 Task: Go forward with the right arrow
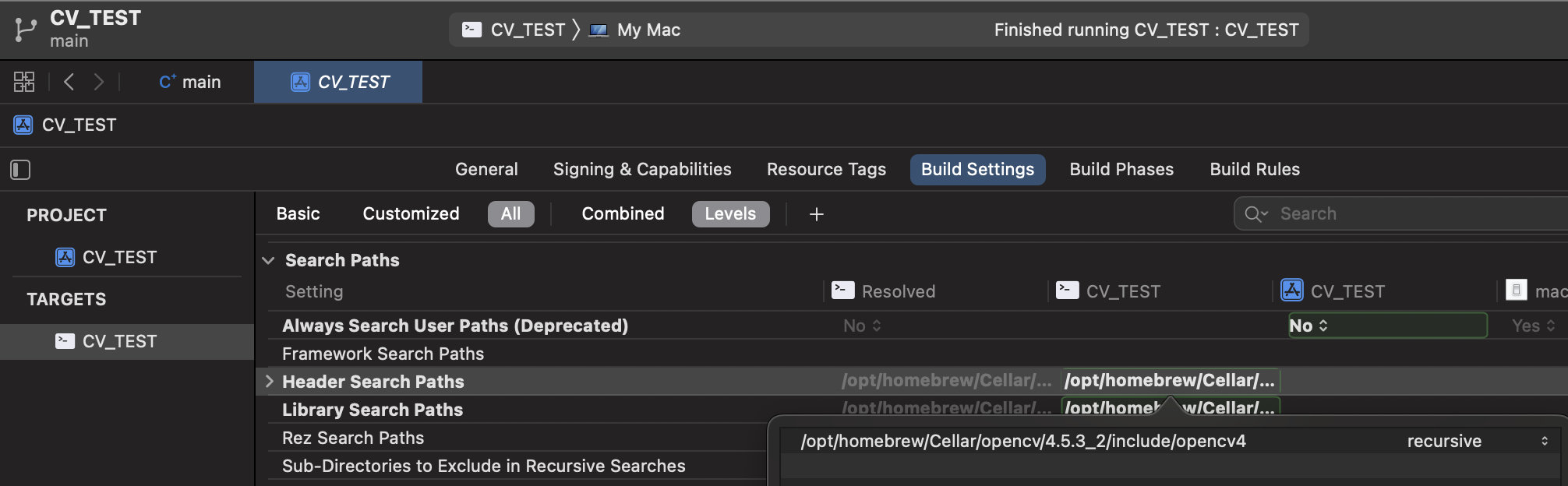[98, 82]
